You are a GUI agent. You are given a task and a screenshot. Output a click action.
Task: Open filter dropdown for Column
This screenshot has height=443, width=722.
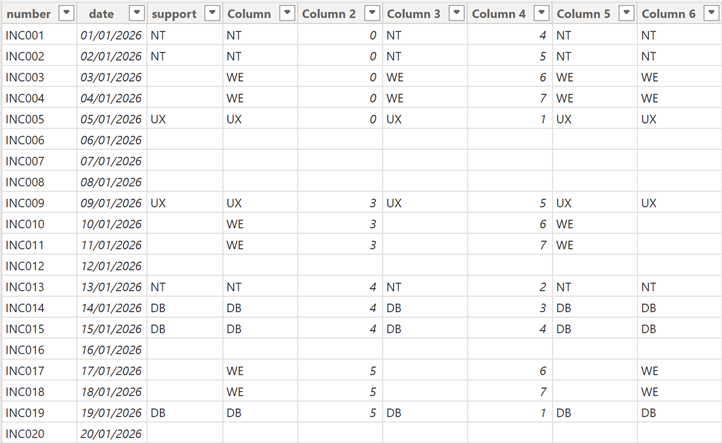(286, 13)
